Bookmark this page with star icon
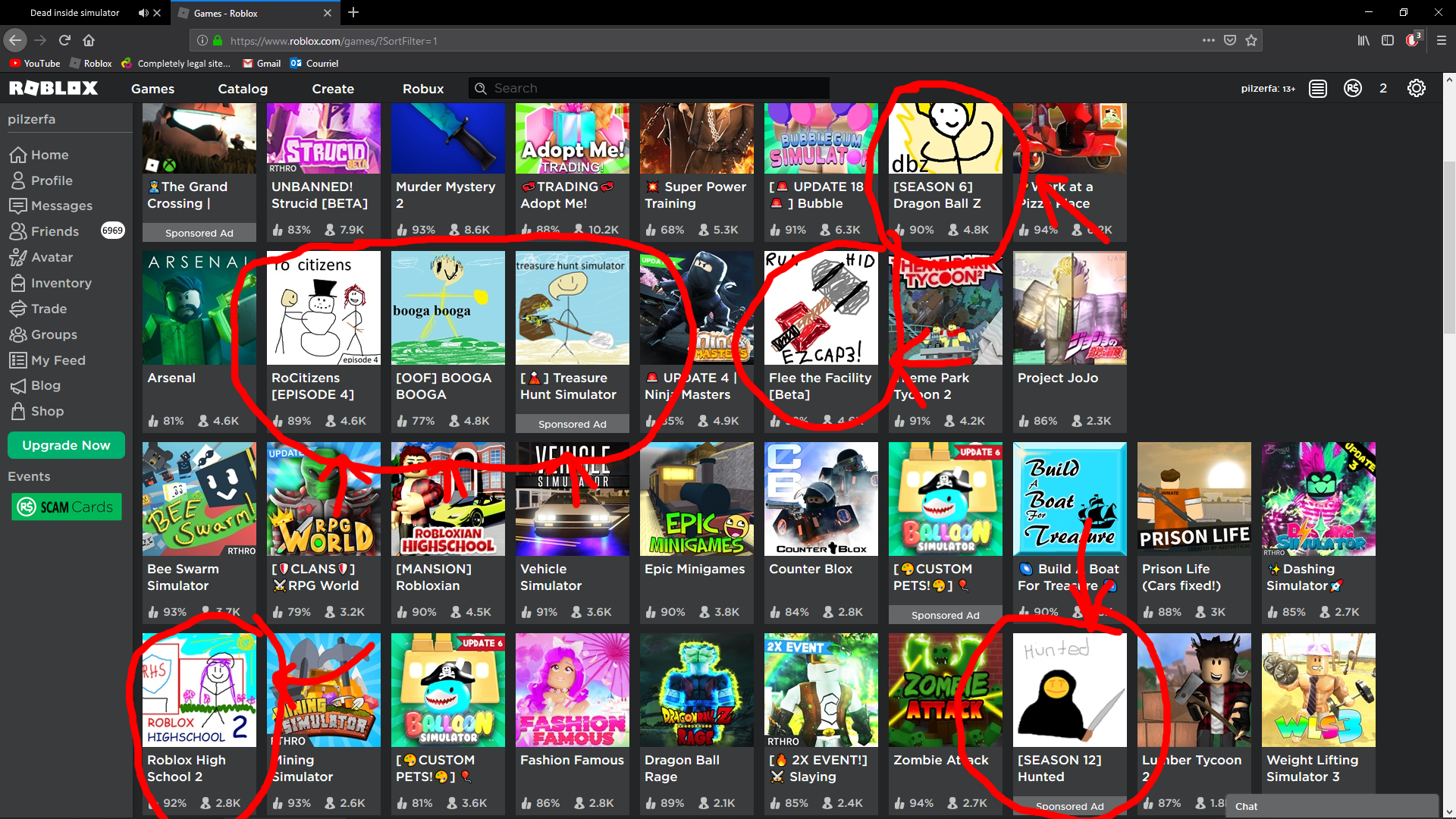This screenshot has width=1456, height=819. pos(1251,40)
